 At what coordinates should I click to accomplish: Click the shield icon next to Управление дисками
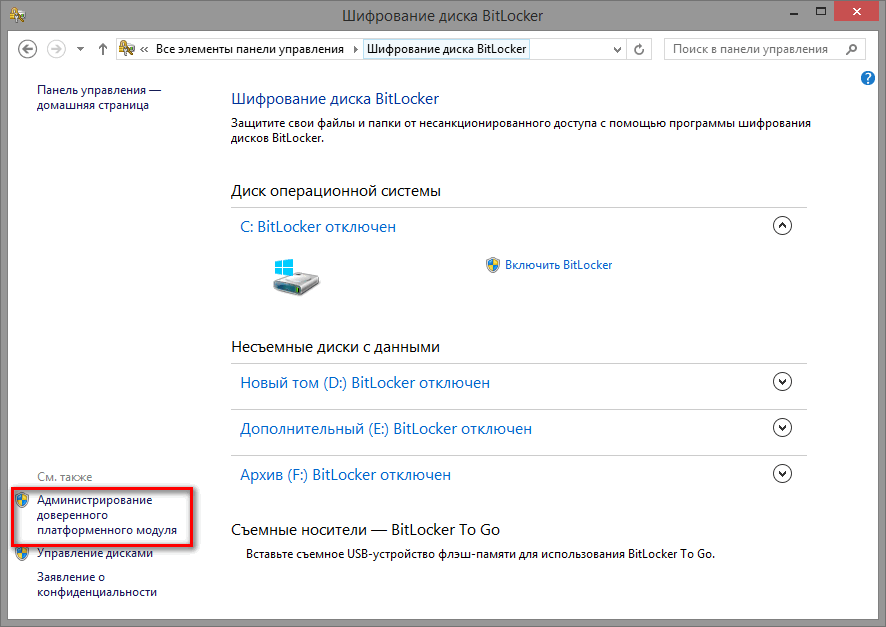click(x=22, y=553)
